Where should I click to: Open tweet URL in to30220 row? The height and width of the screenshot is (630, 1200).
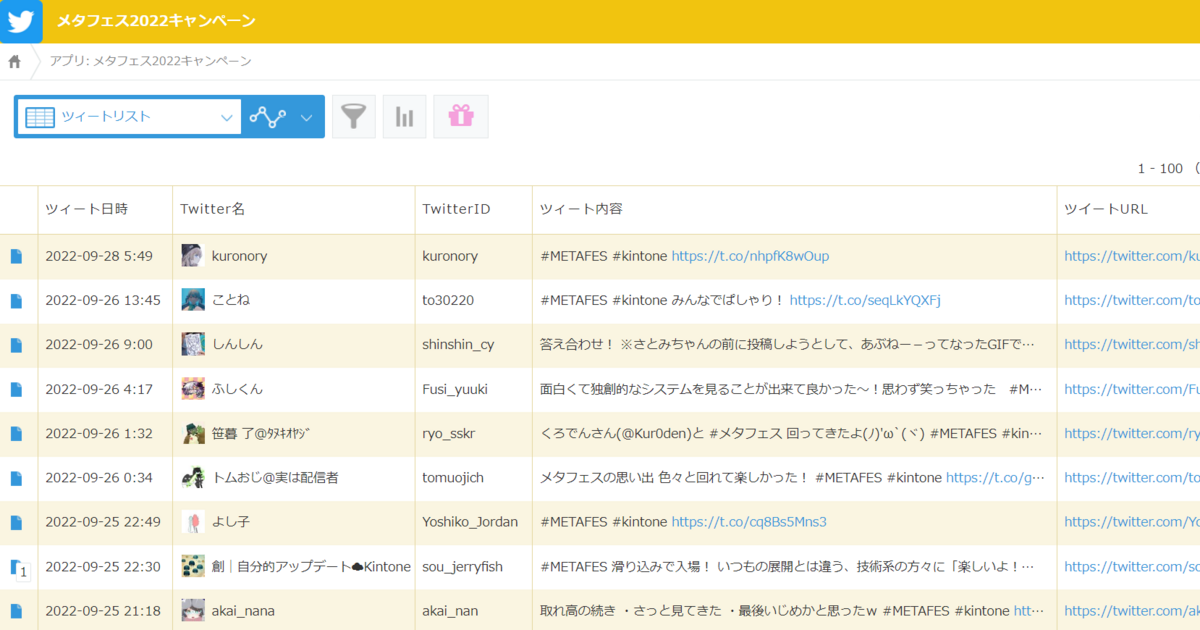click(1132, 300)
